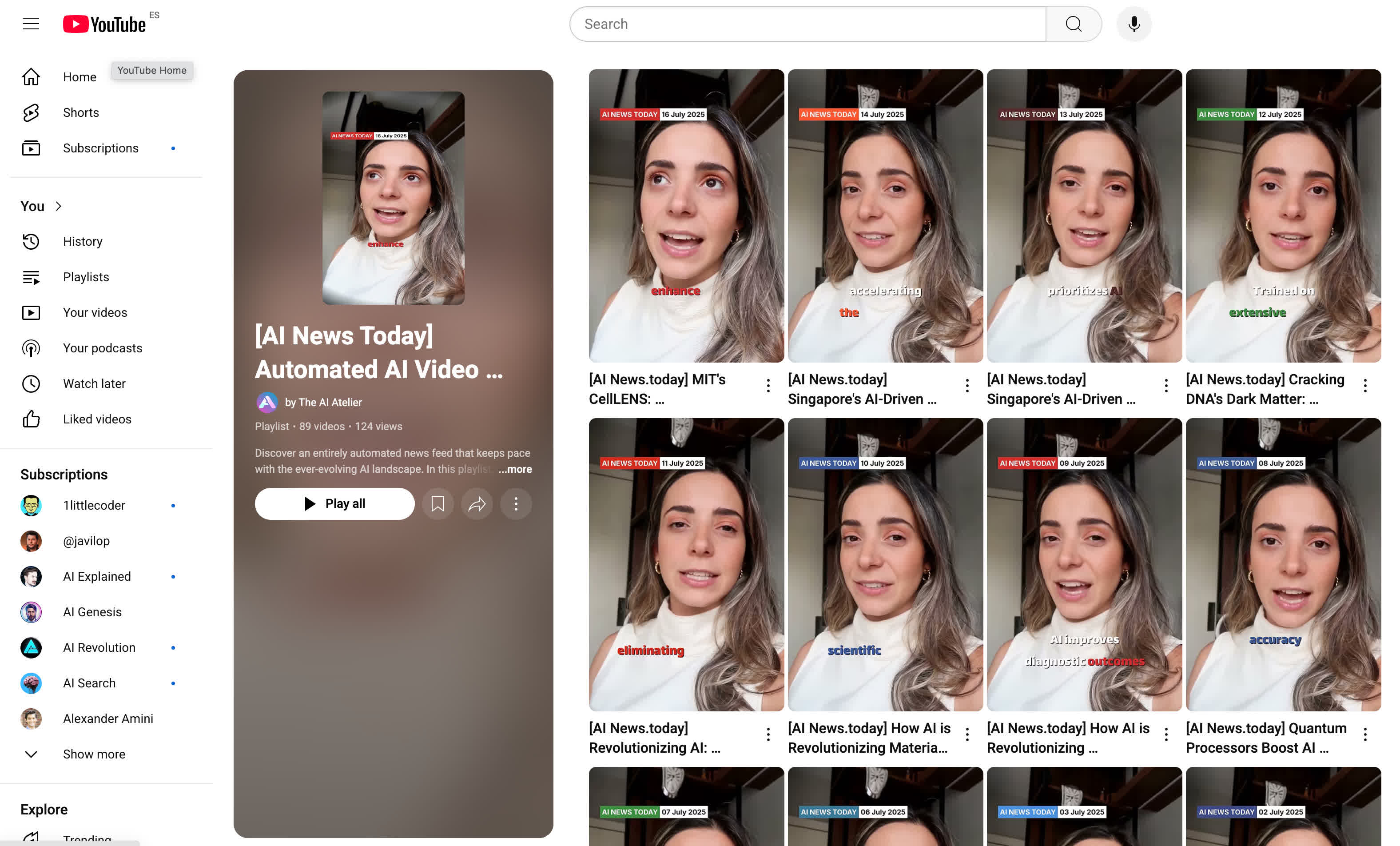Open options for Revolutionizing AI video
1400x846 pixels.
pos(768,734)
